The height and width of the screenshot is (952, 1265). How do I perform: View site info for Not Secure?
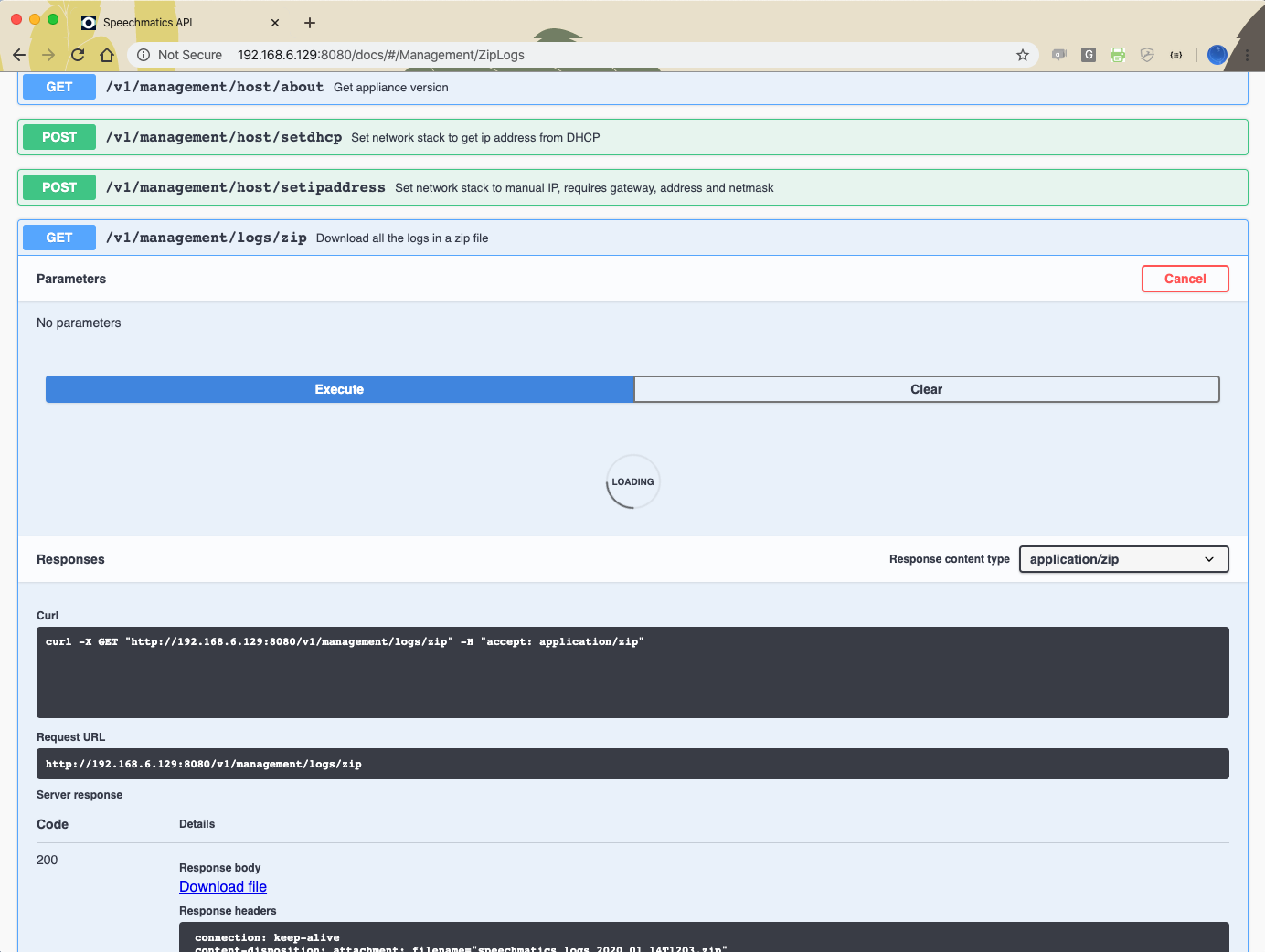tap(179, 55)
